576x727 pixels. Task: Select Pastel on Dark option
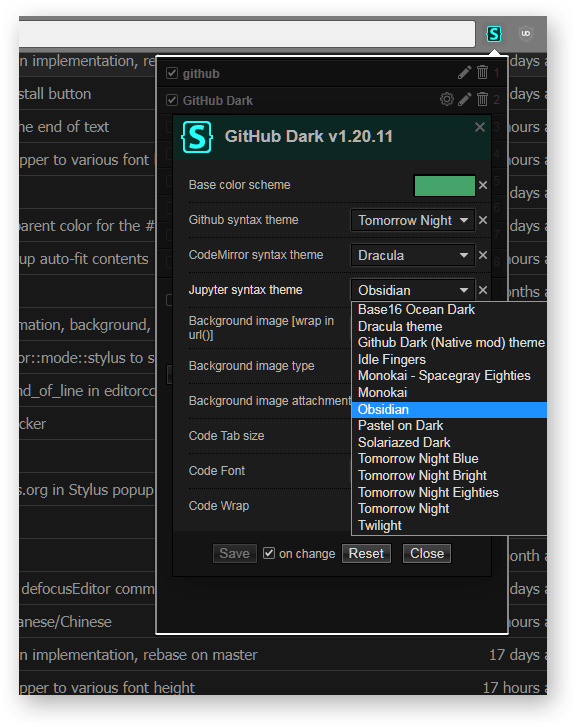point(450,426)
